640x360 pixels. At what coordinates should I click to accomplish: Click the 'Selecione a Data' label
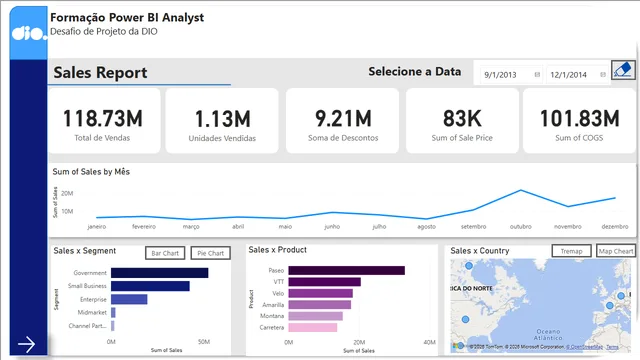coord(415,71)
